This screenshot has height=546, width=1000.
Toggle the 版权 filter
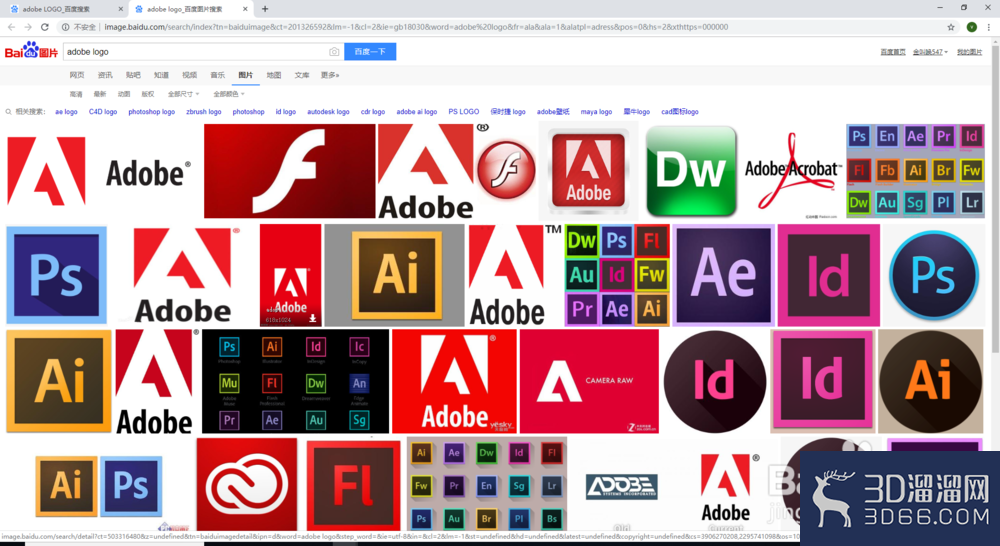[148, 94]
